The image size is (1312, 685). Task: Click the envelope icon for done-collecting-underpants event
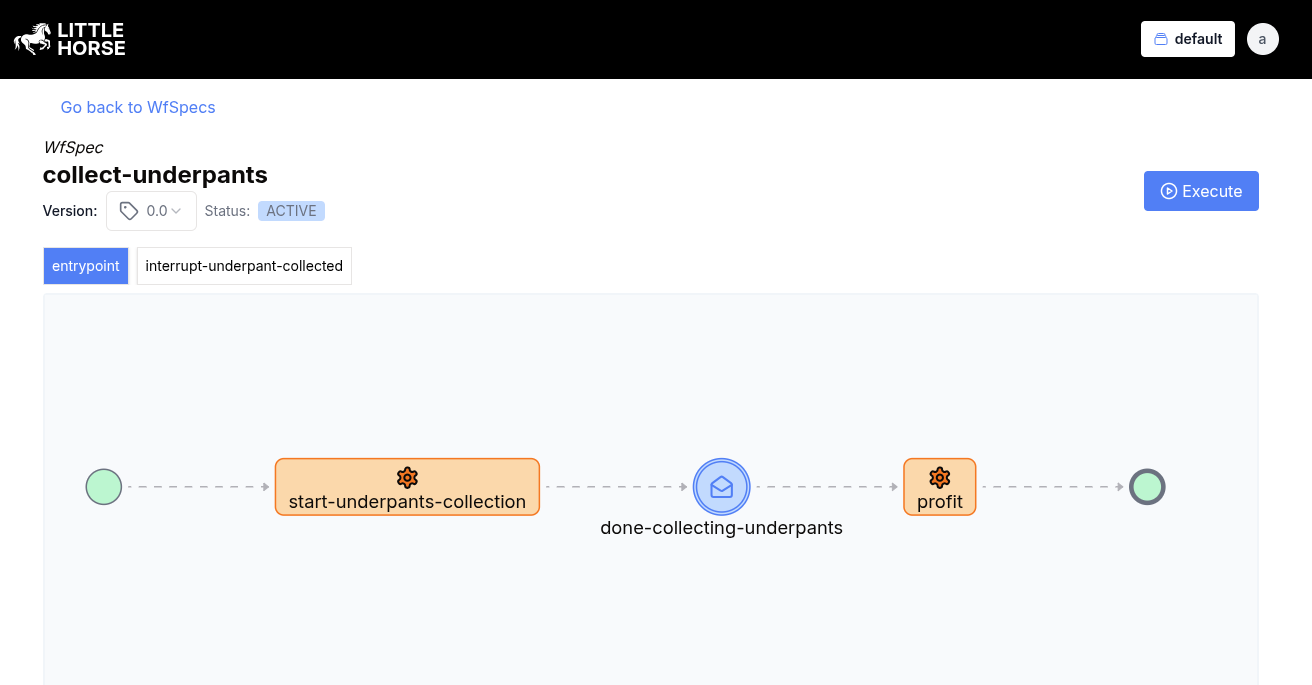721,487
